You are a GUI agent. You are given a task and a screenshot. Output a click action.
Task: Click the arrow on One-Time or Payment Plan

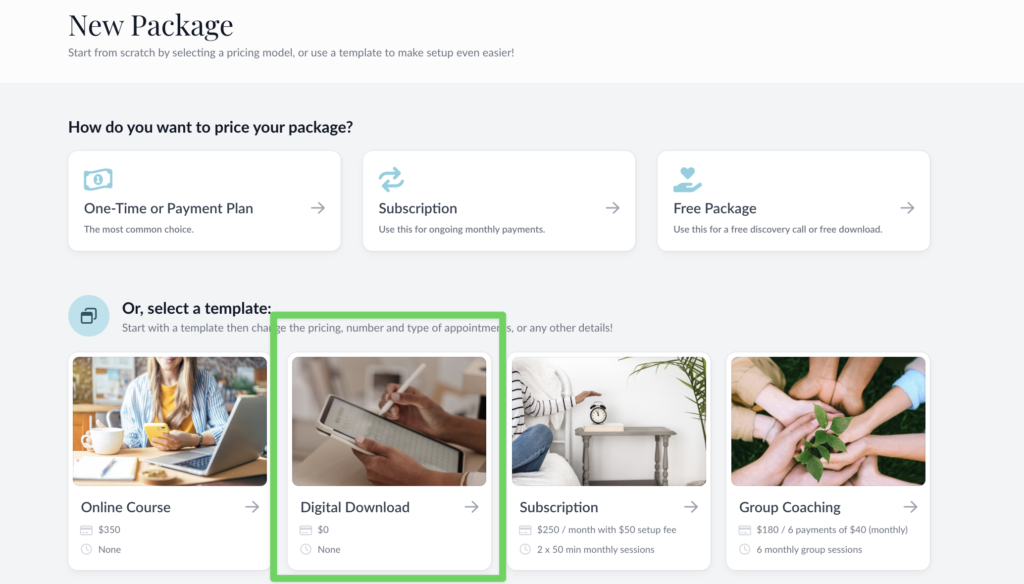(x=317, y=208)
